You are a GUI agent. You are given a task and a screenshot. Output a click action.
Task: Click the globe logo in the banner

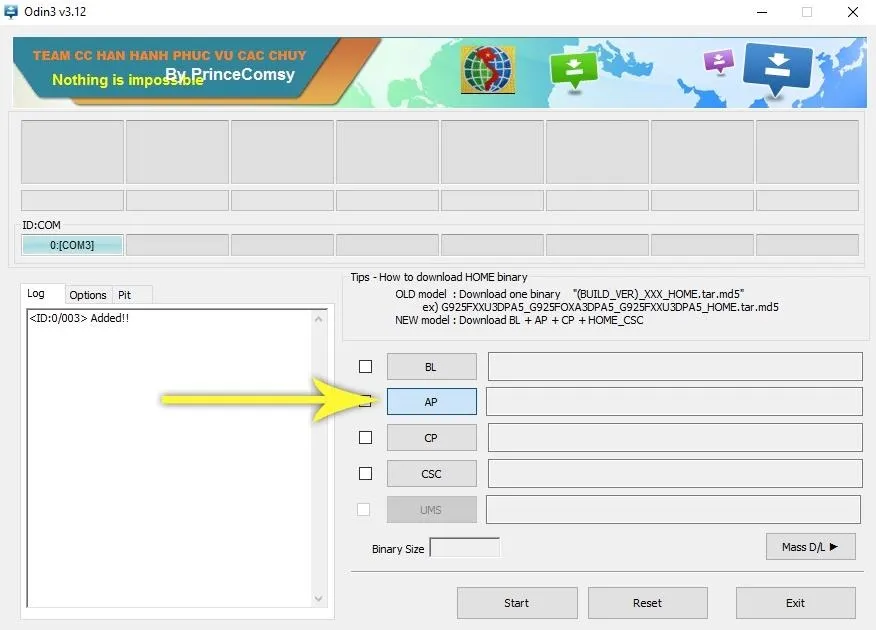click(x=488, y=69)
